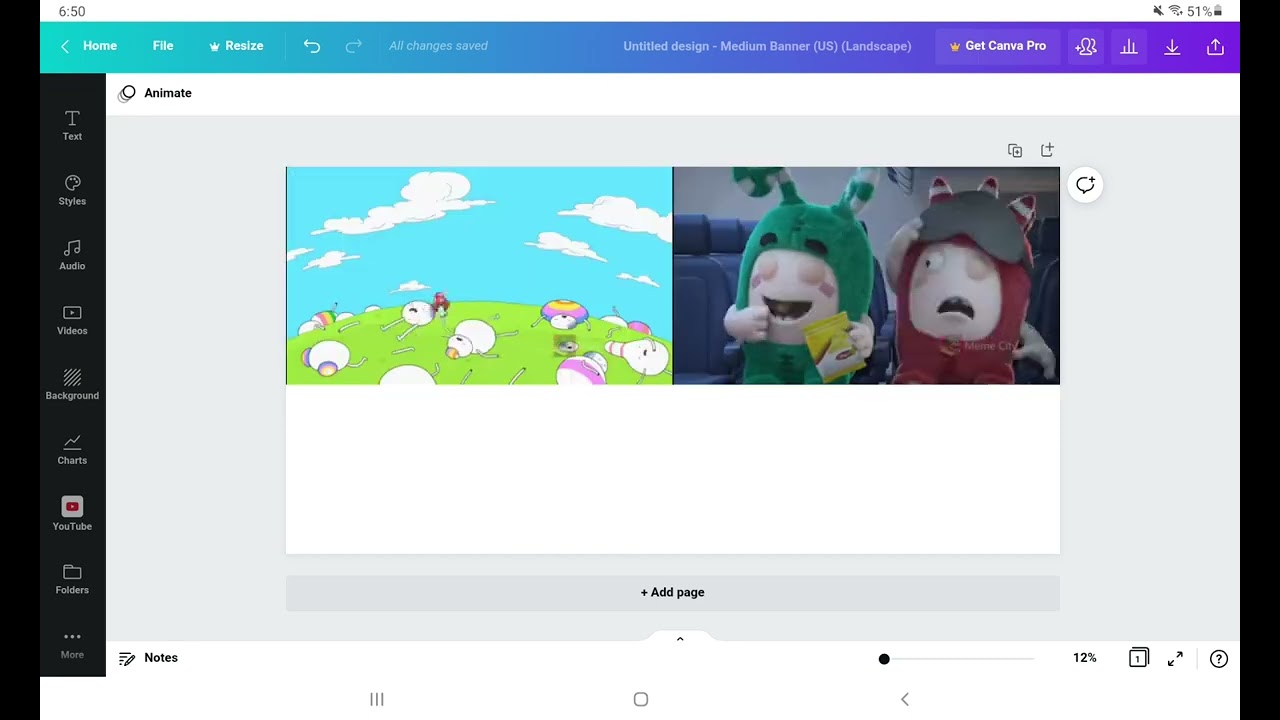The image size is (1280, 720).
Task: Expand the page thumbnails drawer chevron
Action: tap(680, 638)
